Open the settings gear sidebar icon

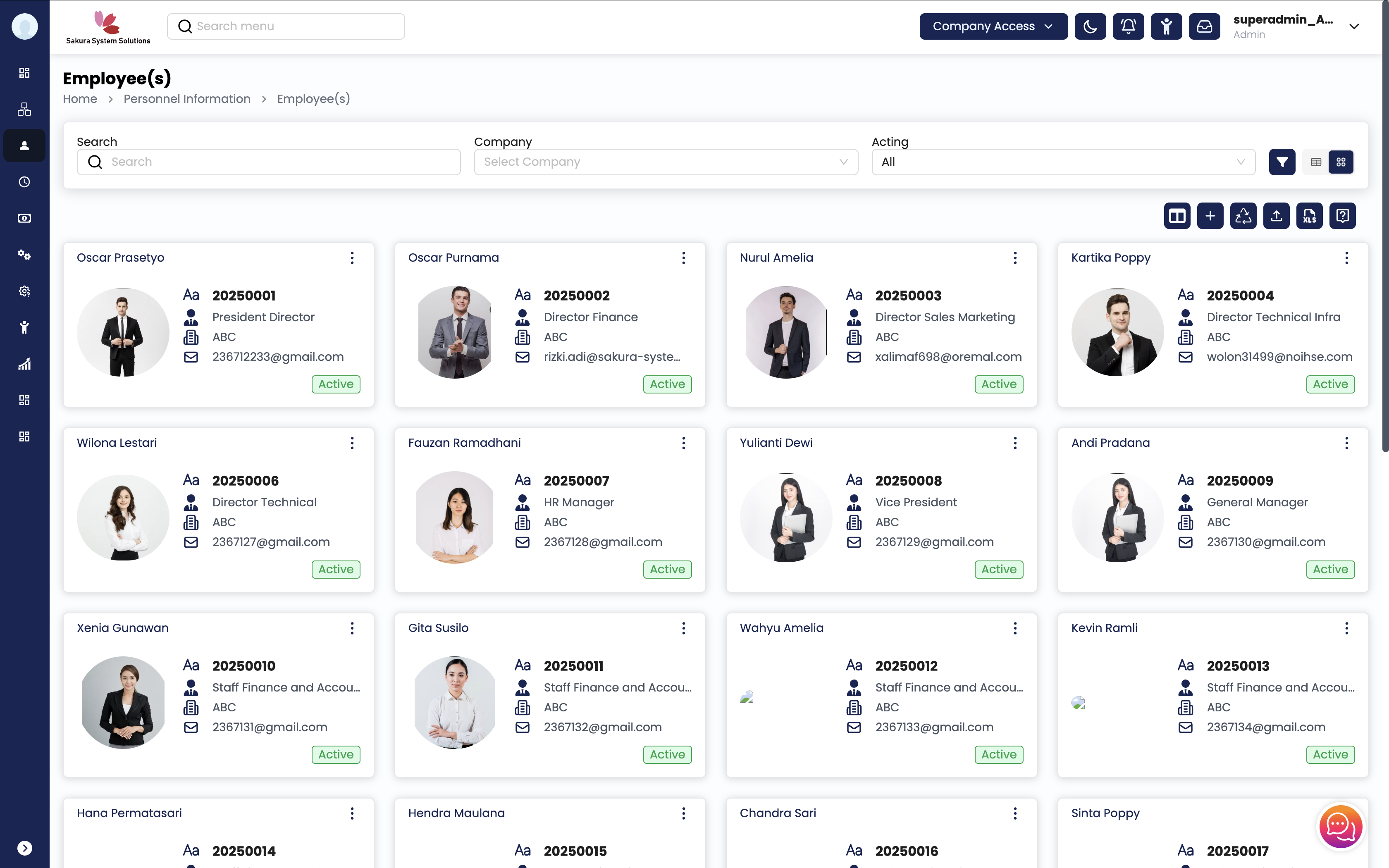tap(24, 291)
